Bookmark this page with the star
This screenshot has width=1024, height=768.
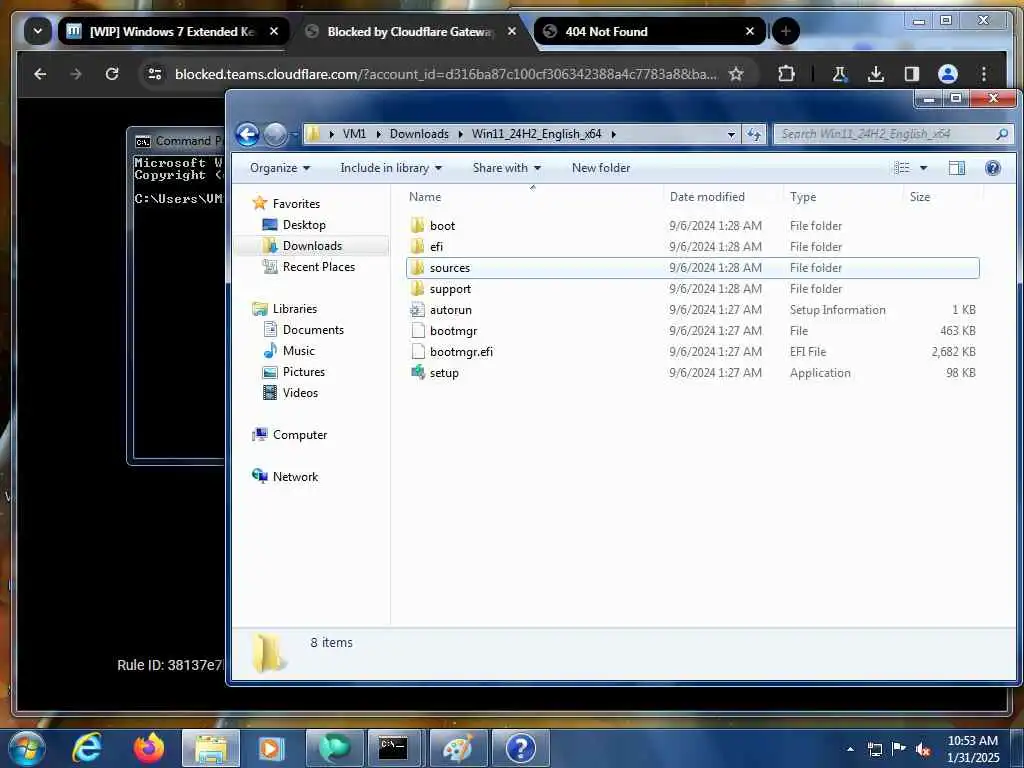tap(736, 74)
